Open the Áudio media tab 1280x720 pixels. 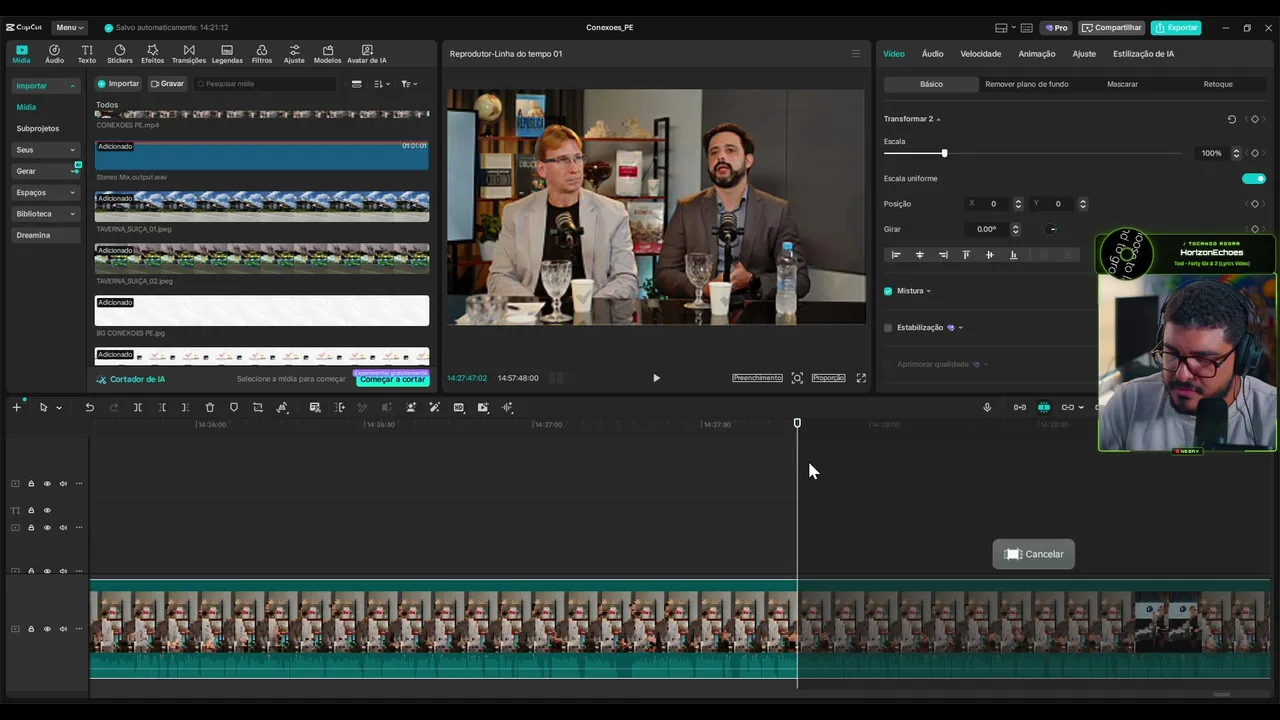[x=54, y=54]
